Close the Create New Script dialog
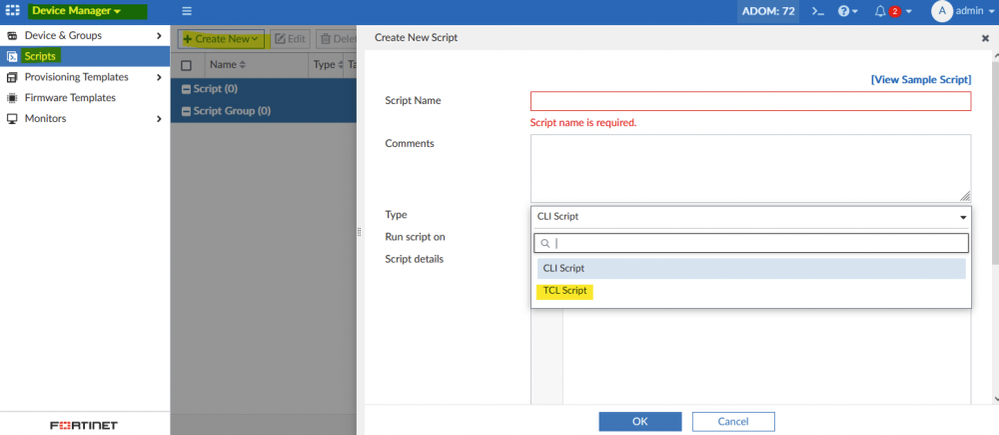 985,38
